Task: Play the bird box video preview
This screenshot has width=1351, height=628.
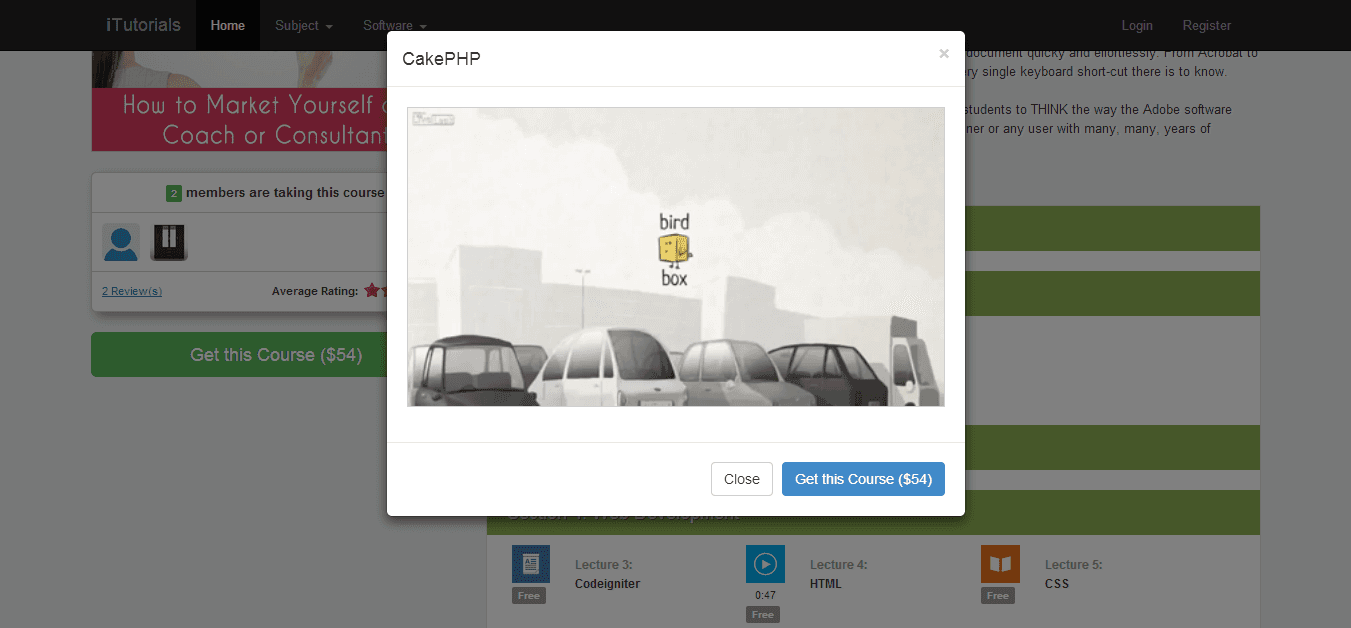Action: click(x=676, y=257)
